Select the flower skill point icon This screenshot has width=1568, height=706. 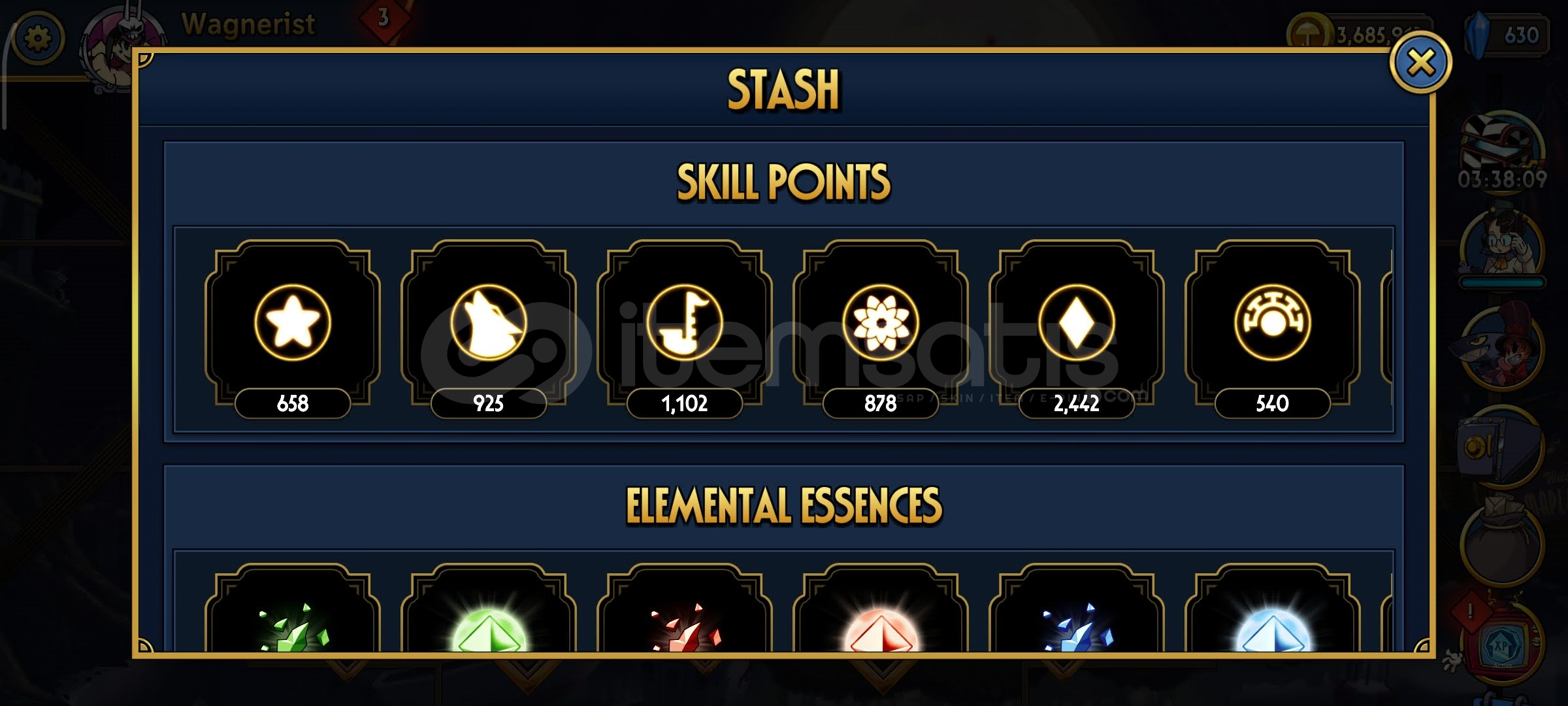click(x=880, y=322)
